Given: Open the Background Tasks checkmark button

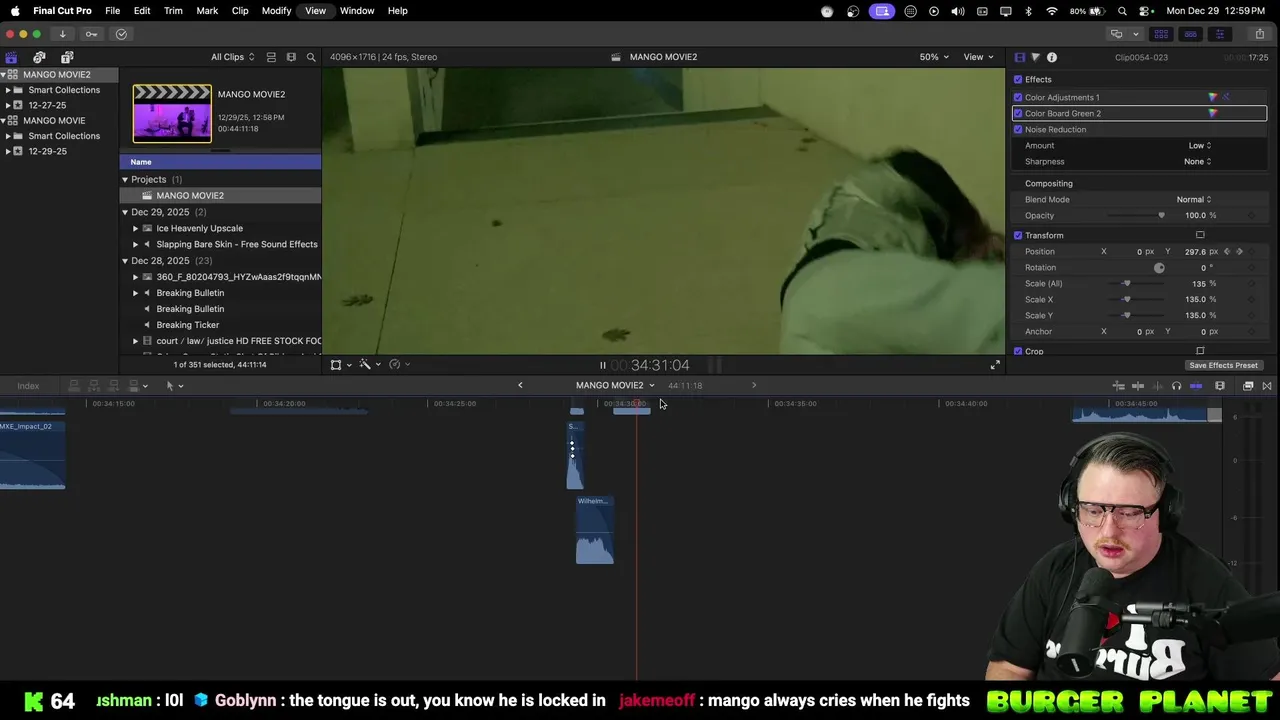Looking at the screenshot, I should (121, 34).
